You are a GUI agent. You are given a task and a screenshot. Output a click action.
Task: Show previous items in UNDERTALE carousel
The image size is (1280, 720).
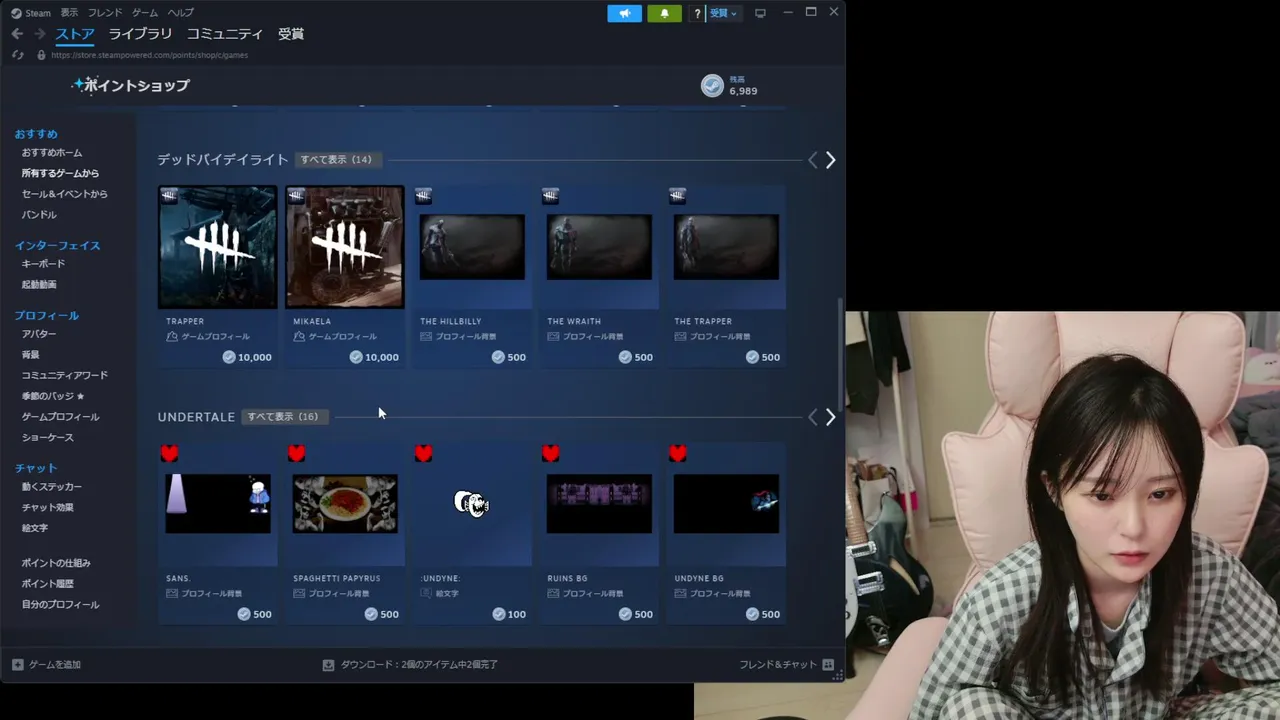click(x=812, y=417)
